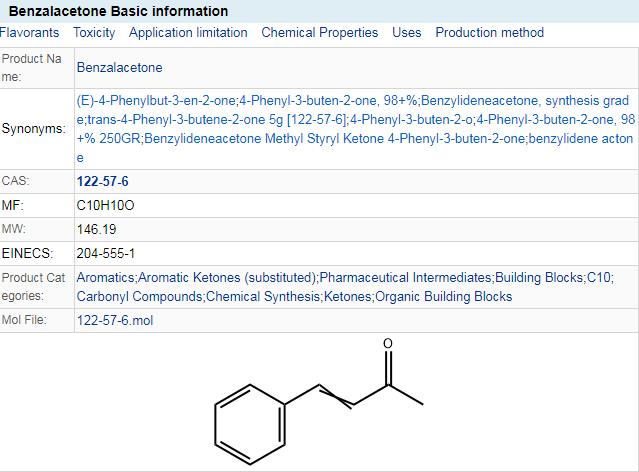The height and width of the screenshot is (472, 639).
Task: Click the Benzalacetone product name link
Action: click(119, 68)
